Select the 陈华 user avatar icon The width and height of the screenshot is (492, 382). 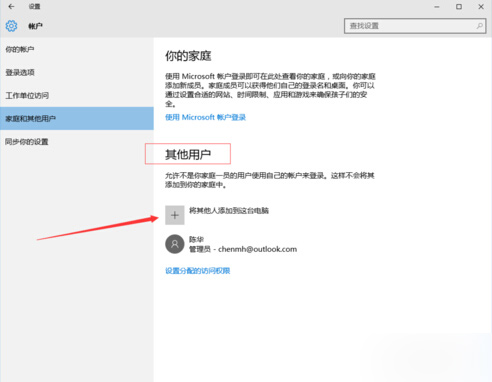tap(175, 244)
